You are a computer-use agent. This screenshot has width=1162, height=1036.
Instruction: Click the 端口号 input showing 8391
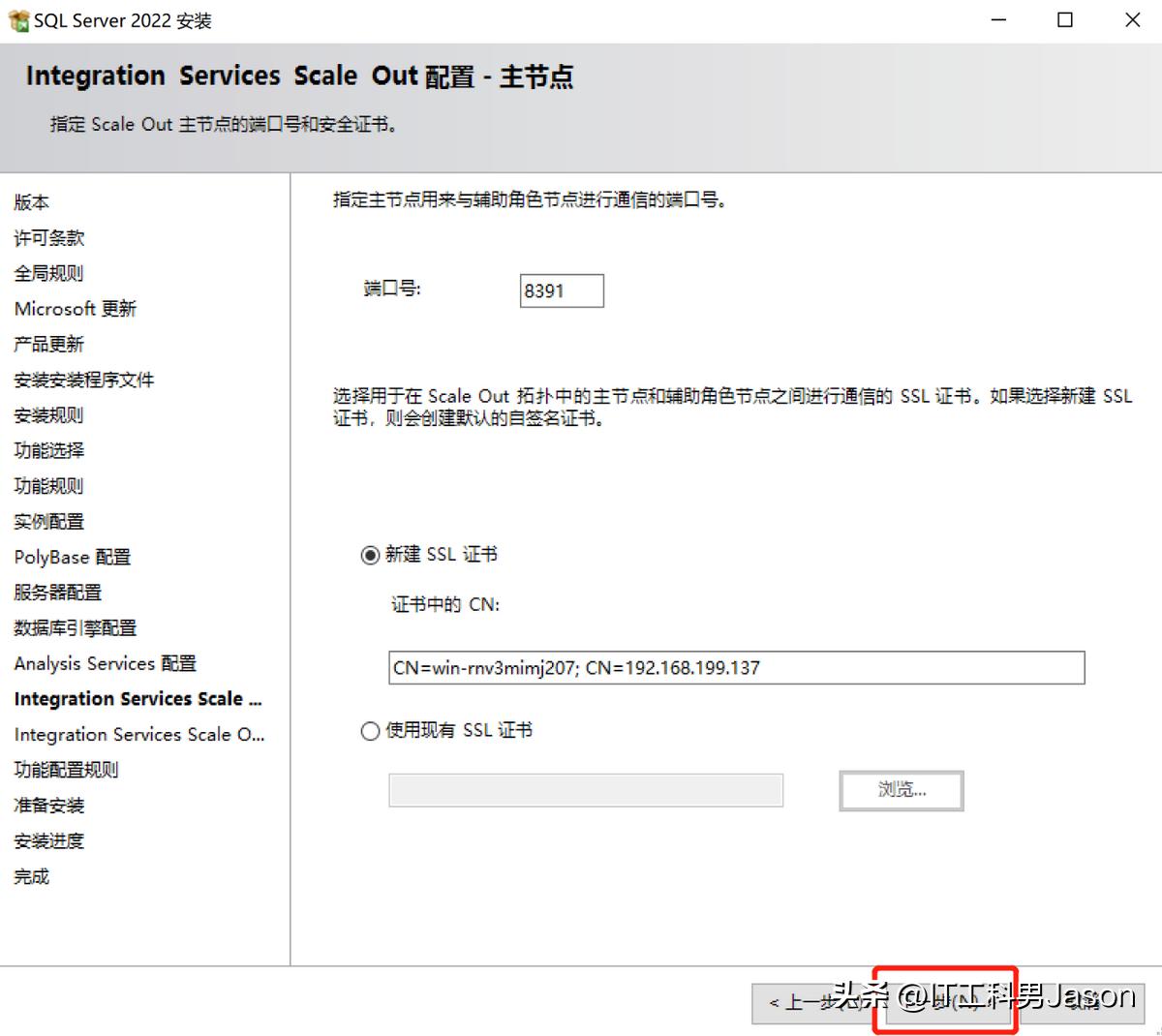(x=562, y=290)
